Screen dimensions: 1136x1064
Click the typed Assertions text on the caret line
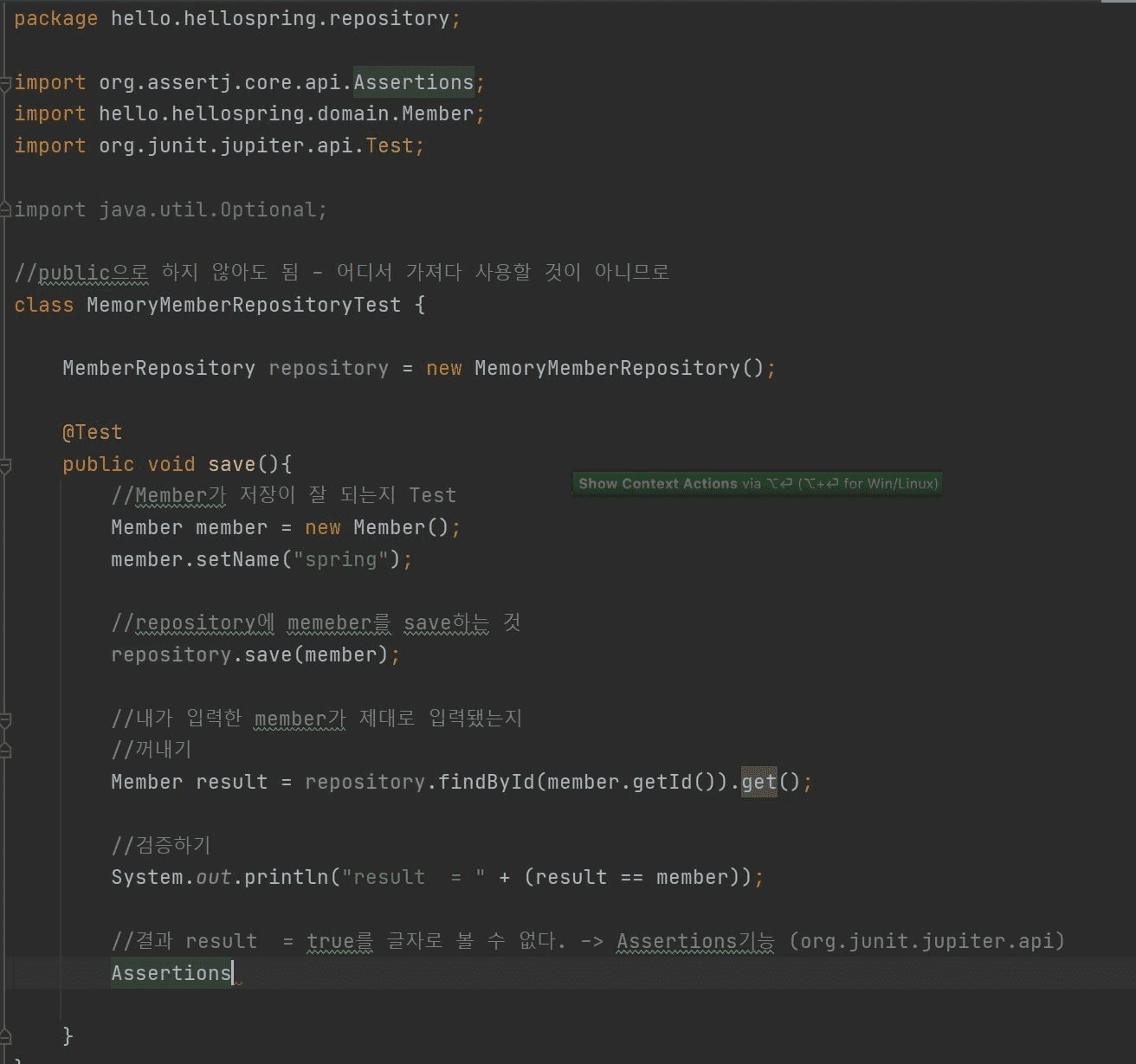pyautogui.click(x=171, y=973)
